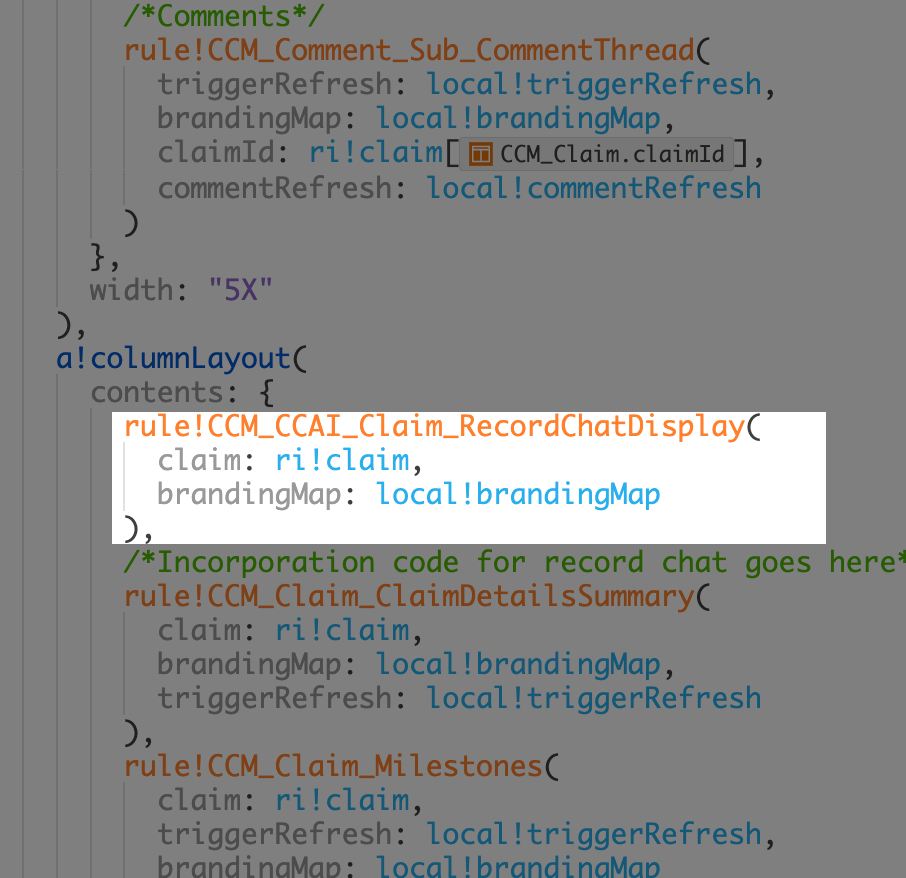906x878 pixels.
Task: Click the contents keyword under a!columnLayout
Action: pos(157,393)
